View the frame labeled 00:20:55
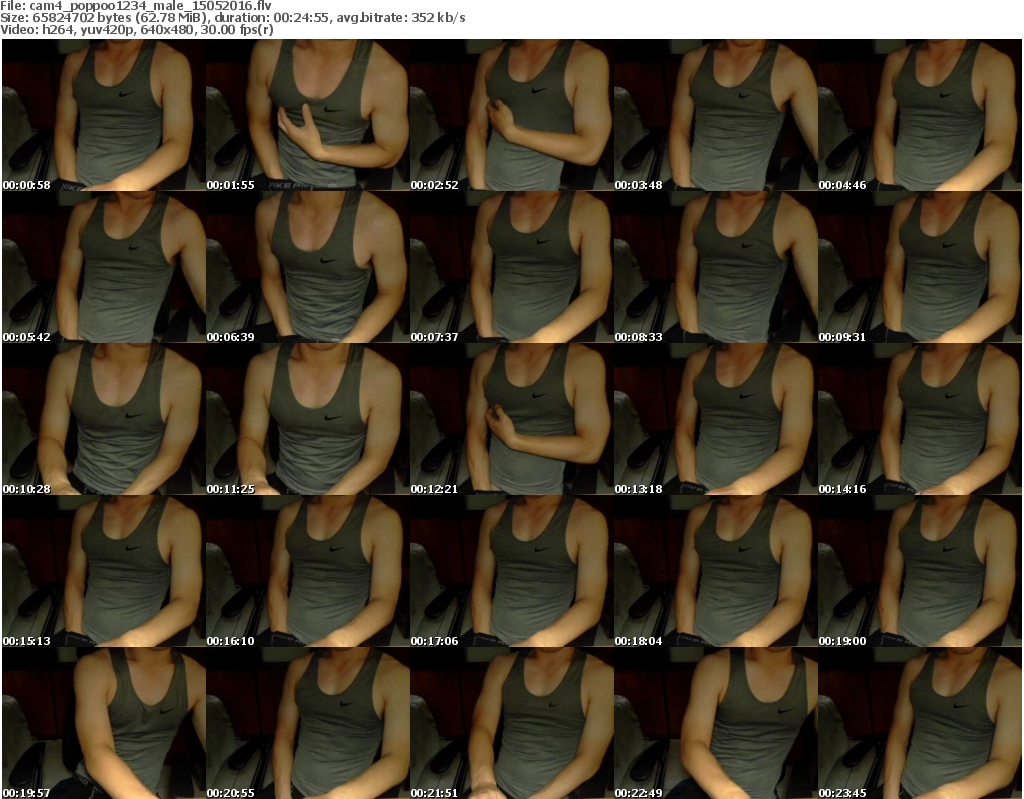The image size is (1024, 799). tap(308, 723)
